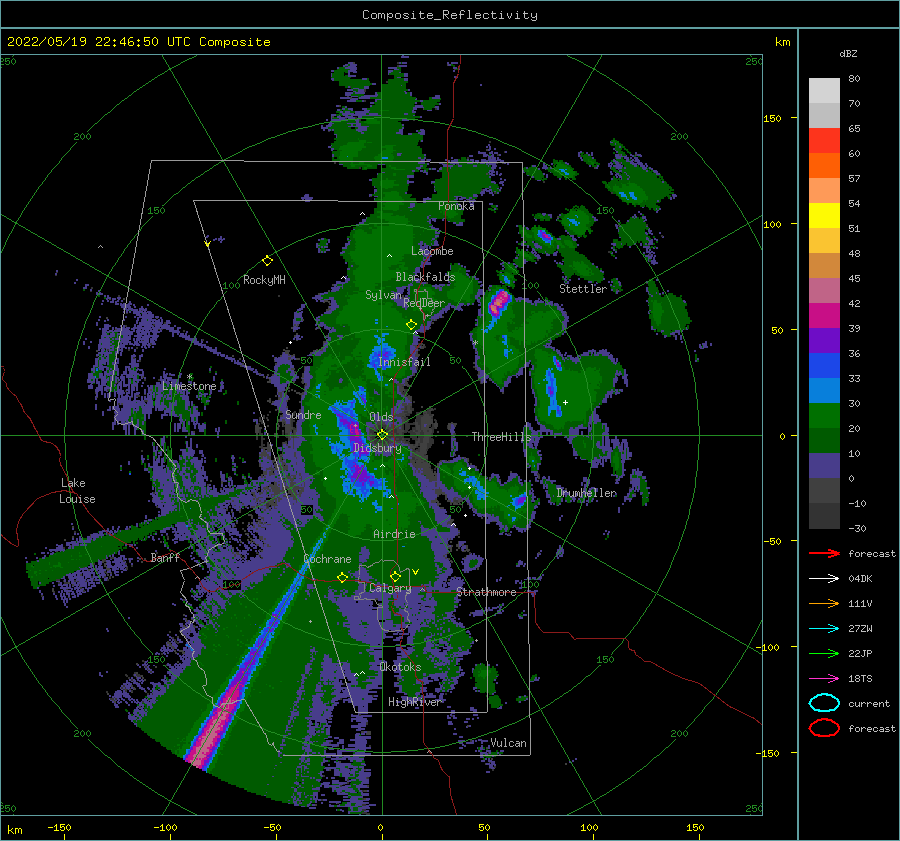Click the Airdrie label on the map
The height and width of the screenshot is (841, 900).
(394, 534)
